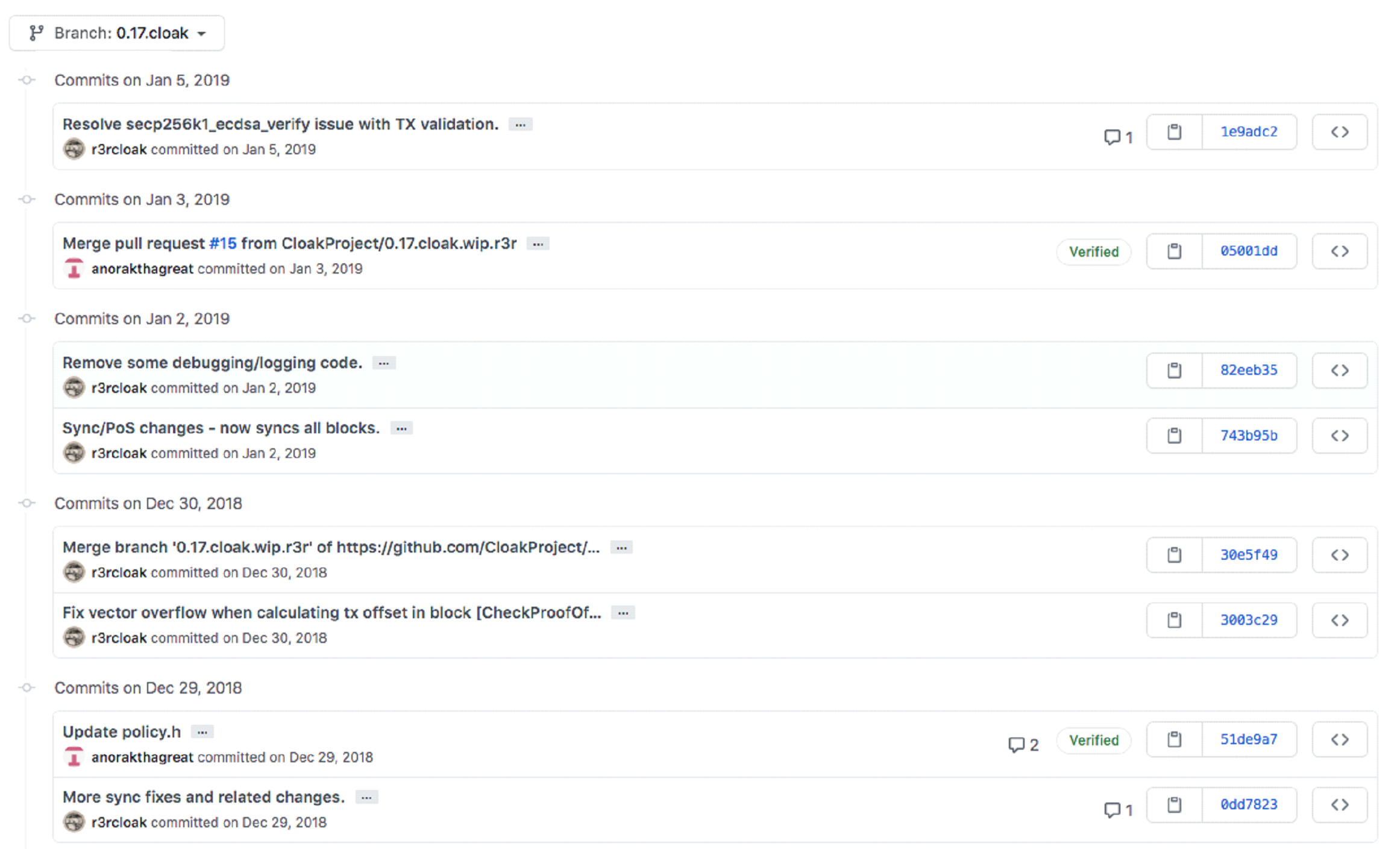The height and width of the screenshot is (849, 1400).
Task: Open 'Merge branch 0.17.cloak.wip.r3r' commit title
Action: [x=331, y=547]
